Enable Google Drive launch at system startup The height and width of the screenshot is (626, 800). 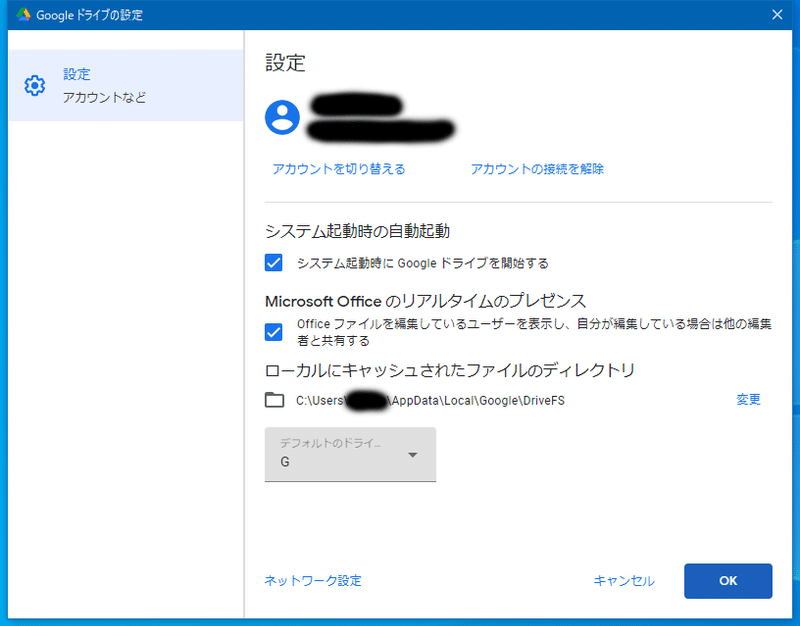click(272, 263)
